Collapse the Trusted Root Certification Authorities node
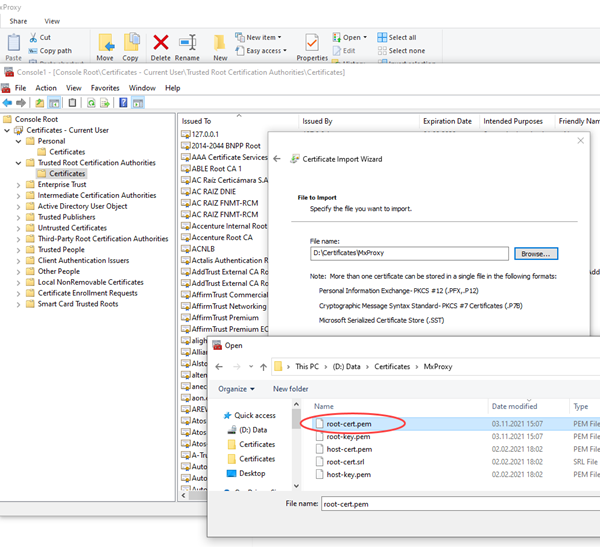This screenshot has height=547, width=600. coord(19,163)
